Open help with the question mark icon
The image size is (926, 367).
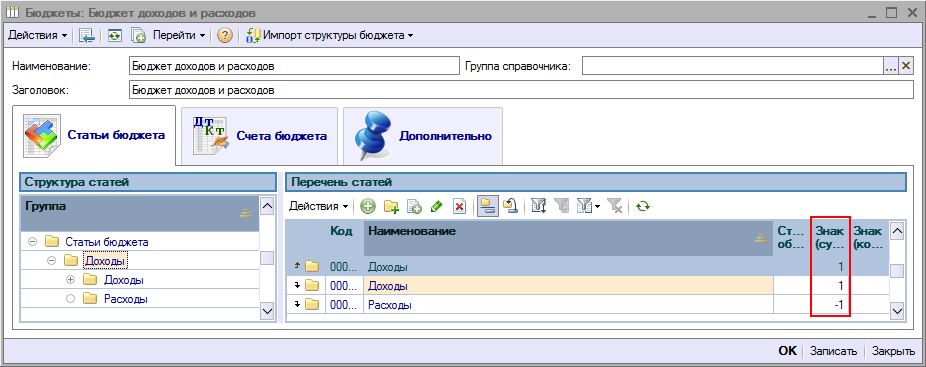tap(224, 35)
